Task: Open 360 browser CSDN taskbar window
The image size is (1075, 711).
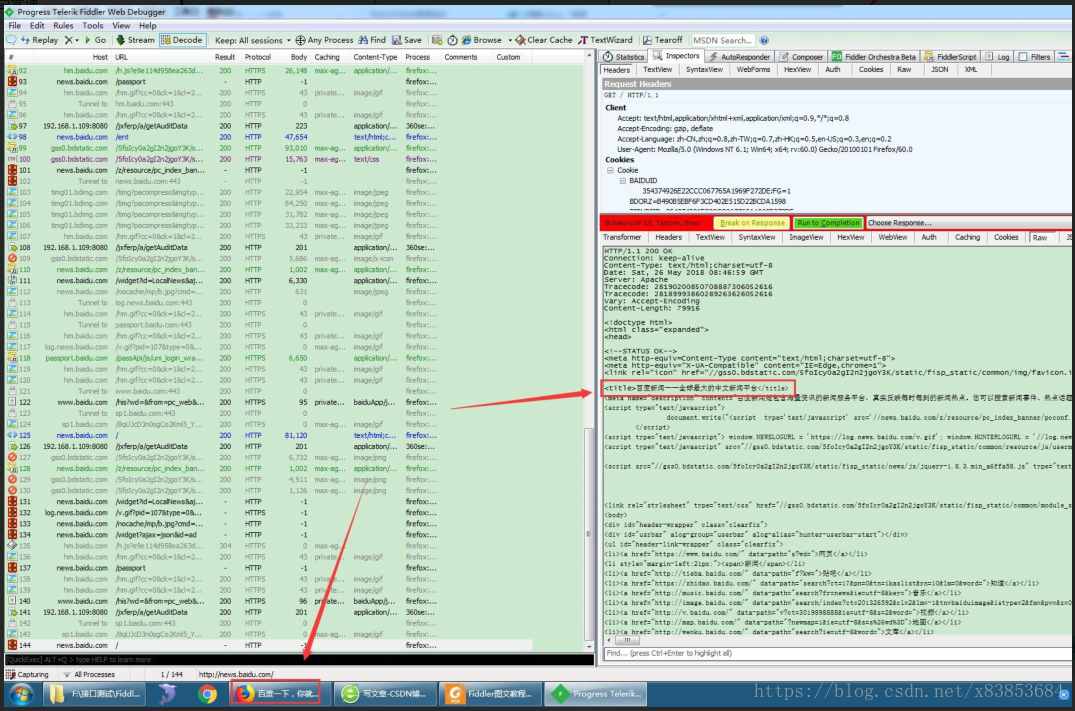Action: [387, 694]
